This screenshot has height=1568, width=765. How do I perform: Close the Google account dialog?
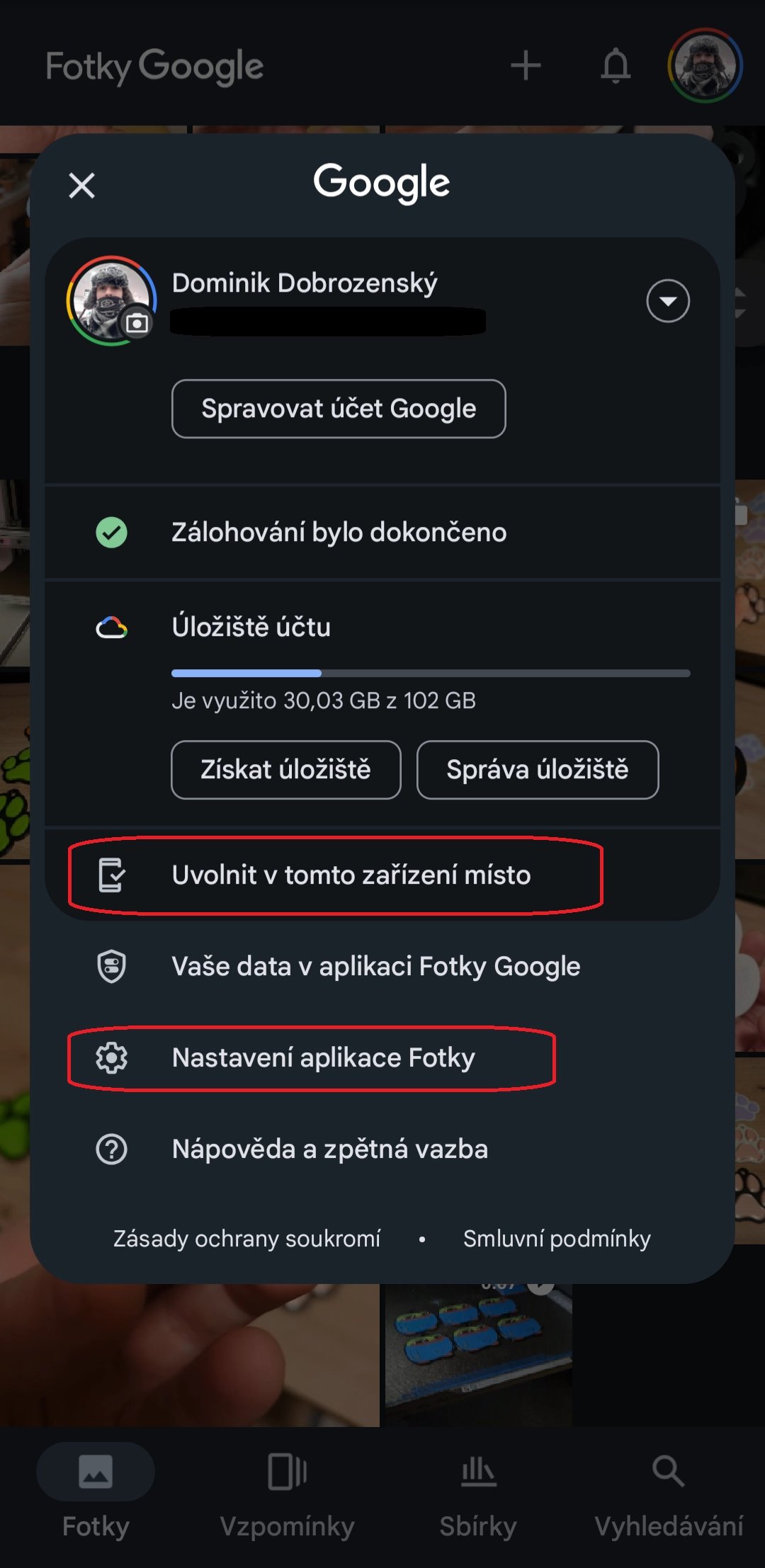coord(81,186)
